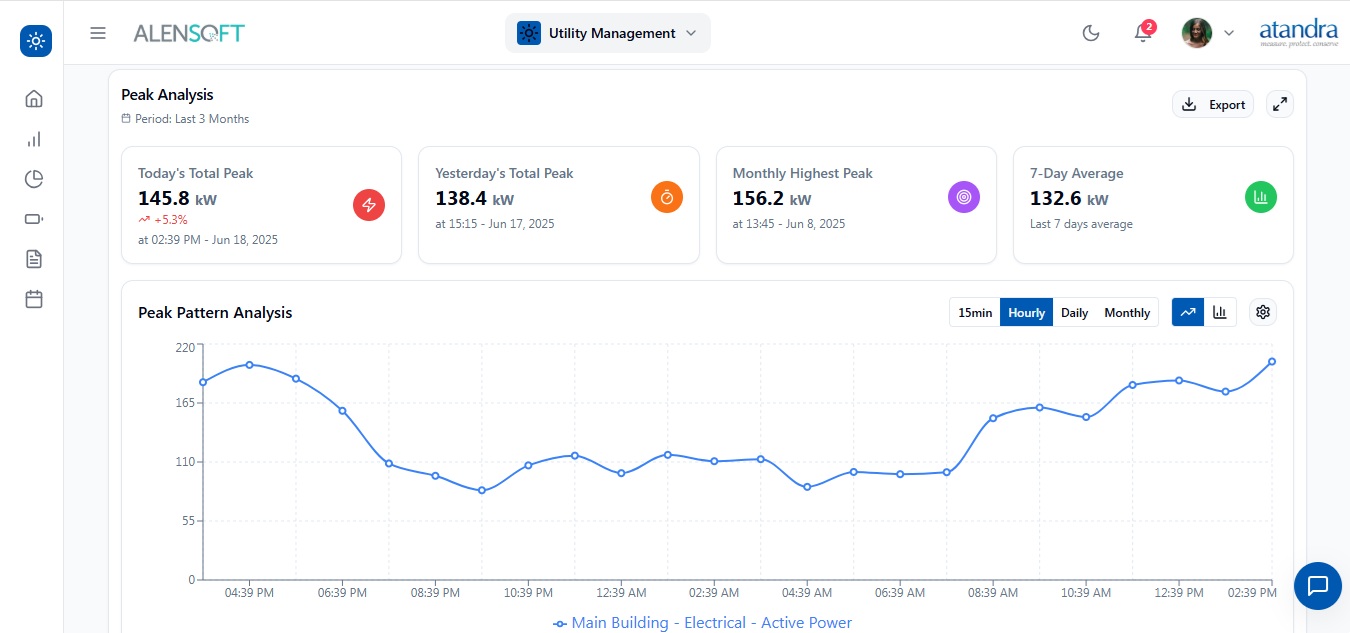This screenshot has height=633, width=1350.
Task: Open the chat support bubble
Action: click(1317, 585)
